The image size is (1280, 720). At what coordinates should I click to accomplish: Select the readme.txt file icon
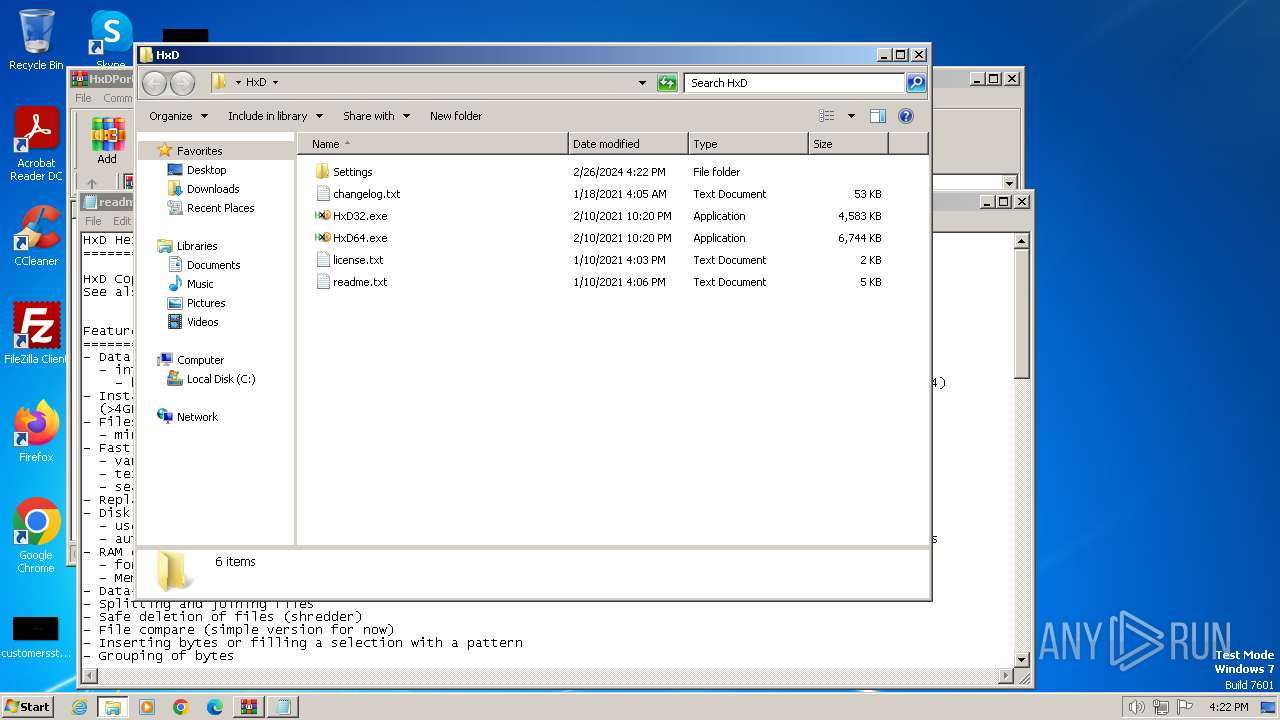[322, 282]
